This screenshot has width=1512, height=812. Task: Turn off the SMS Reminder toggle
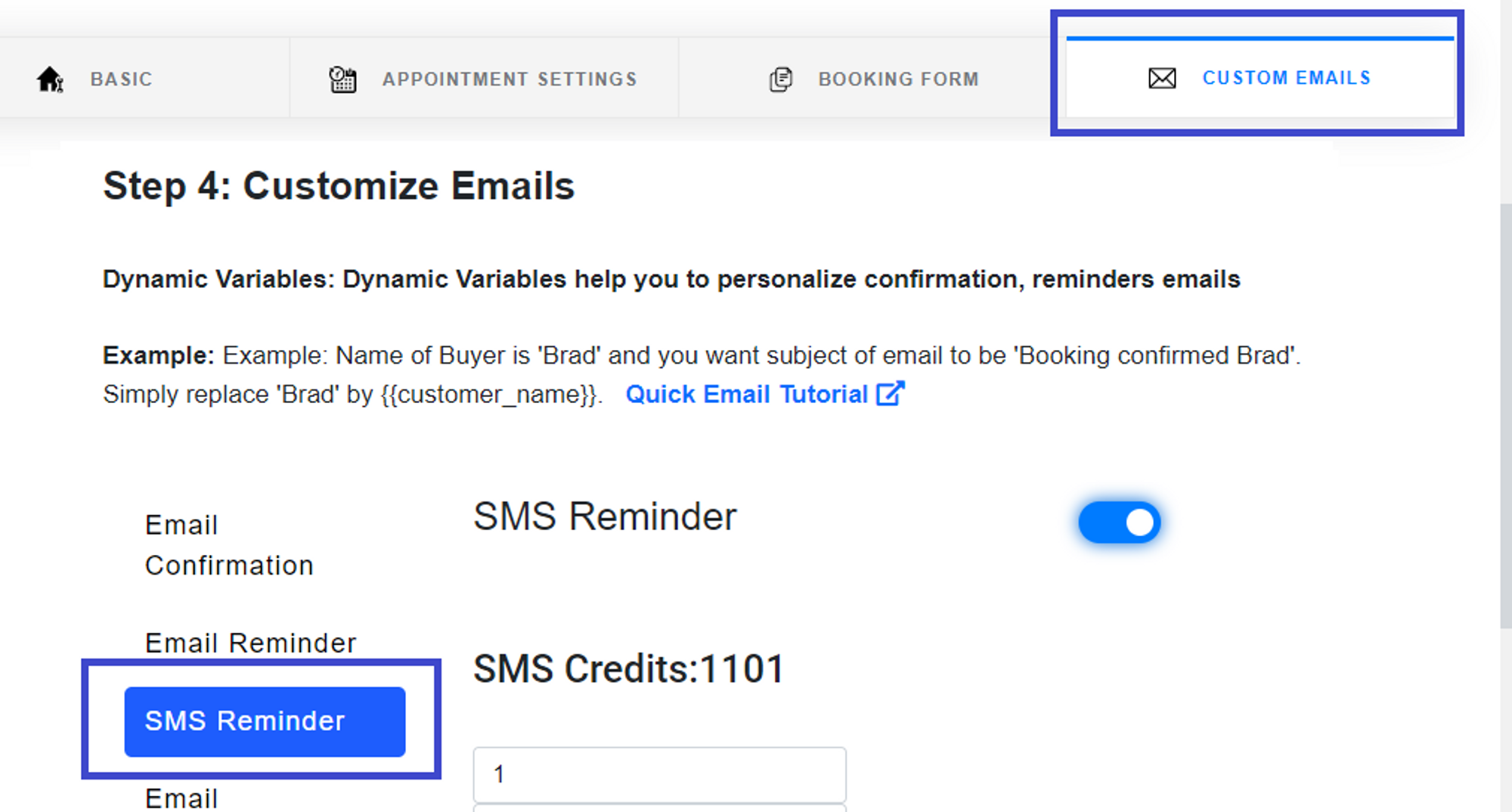[x=1119, y=522]
